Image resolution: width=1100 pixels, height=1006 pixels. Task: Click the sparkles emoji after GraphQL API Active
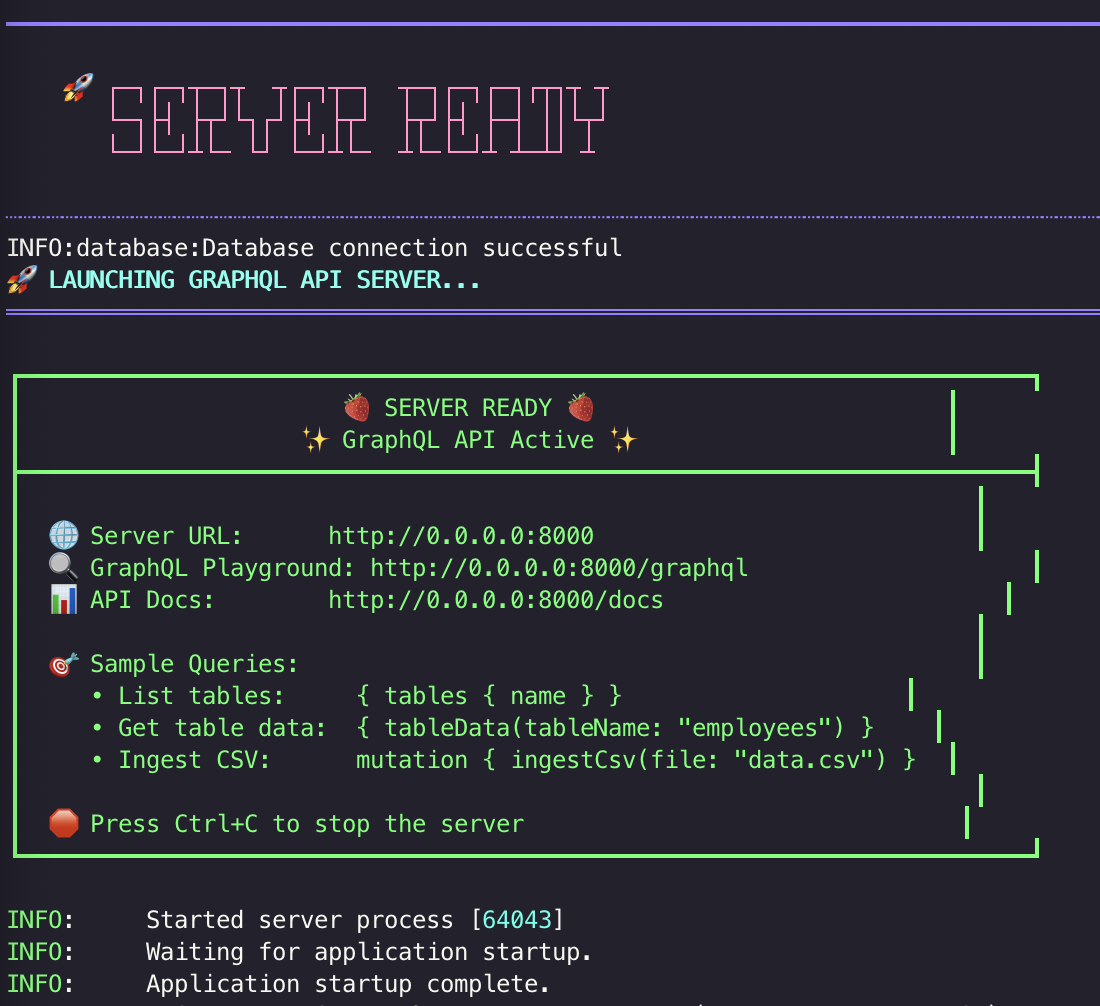pos(624,440)
